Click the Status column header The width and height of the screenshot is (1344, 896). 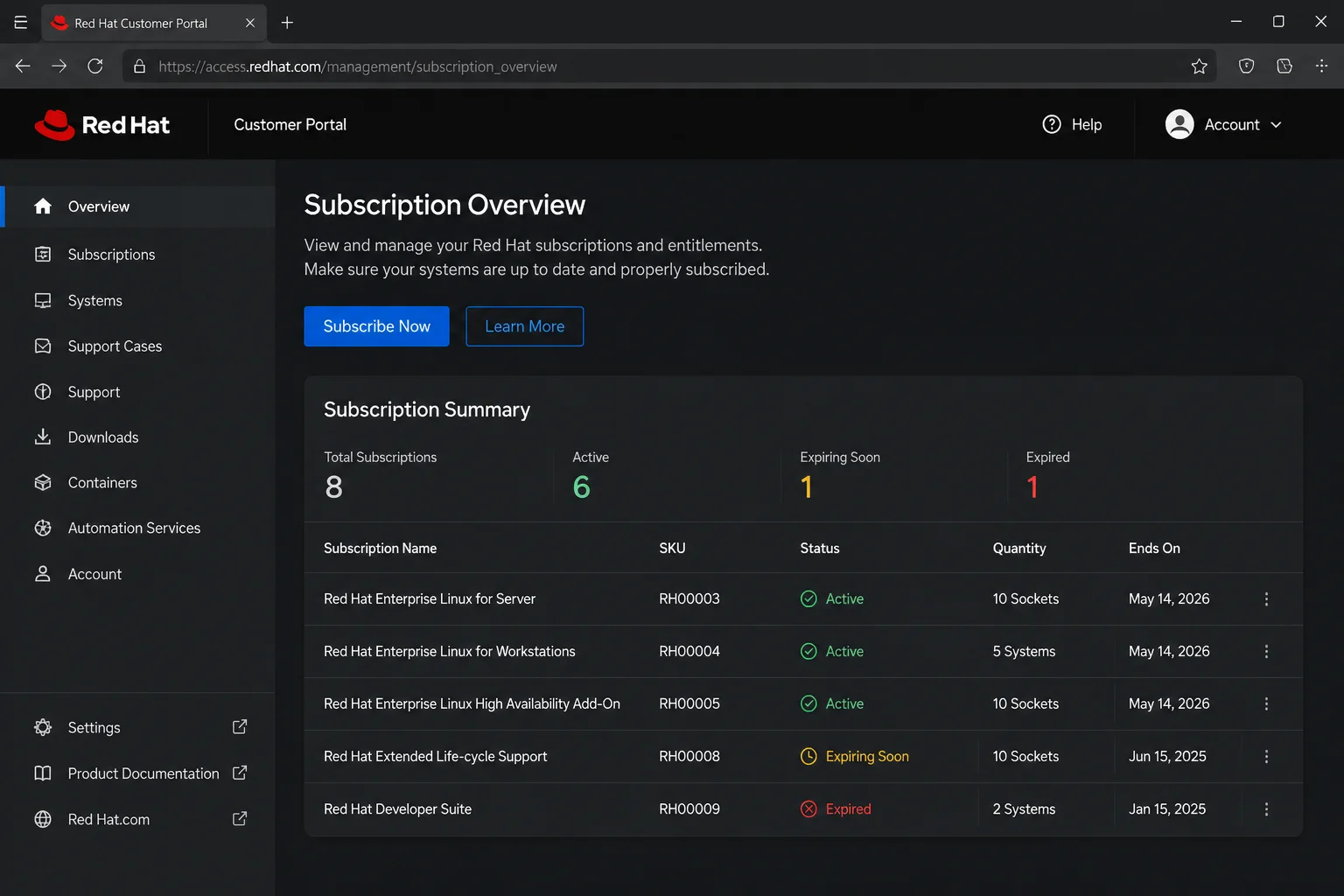(x=820, y=548)
